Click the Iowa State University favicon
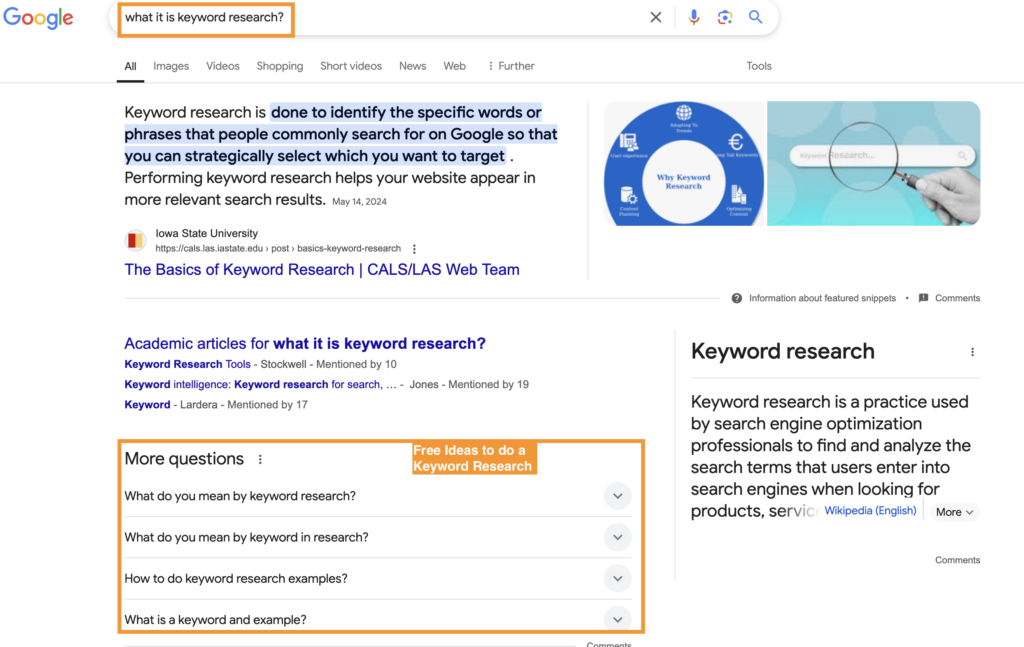 coord(135,240)
